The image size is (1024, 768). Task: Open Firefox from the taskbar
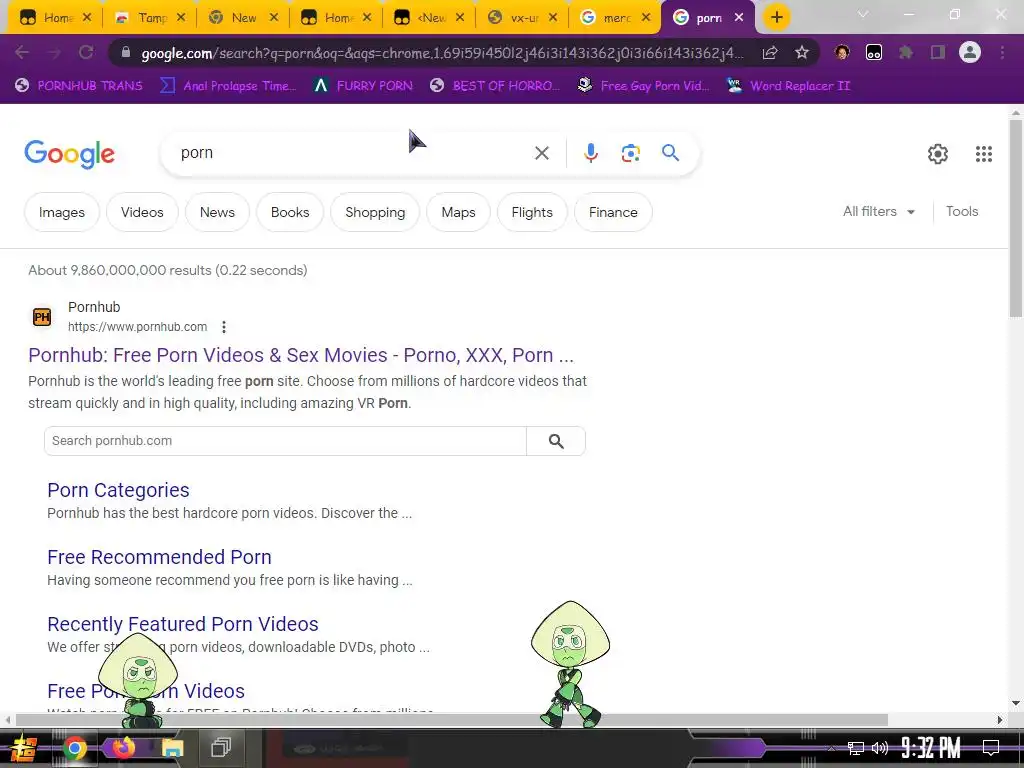point(123,748)
